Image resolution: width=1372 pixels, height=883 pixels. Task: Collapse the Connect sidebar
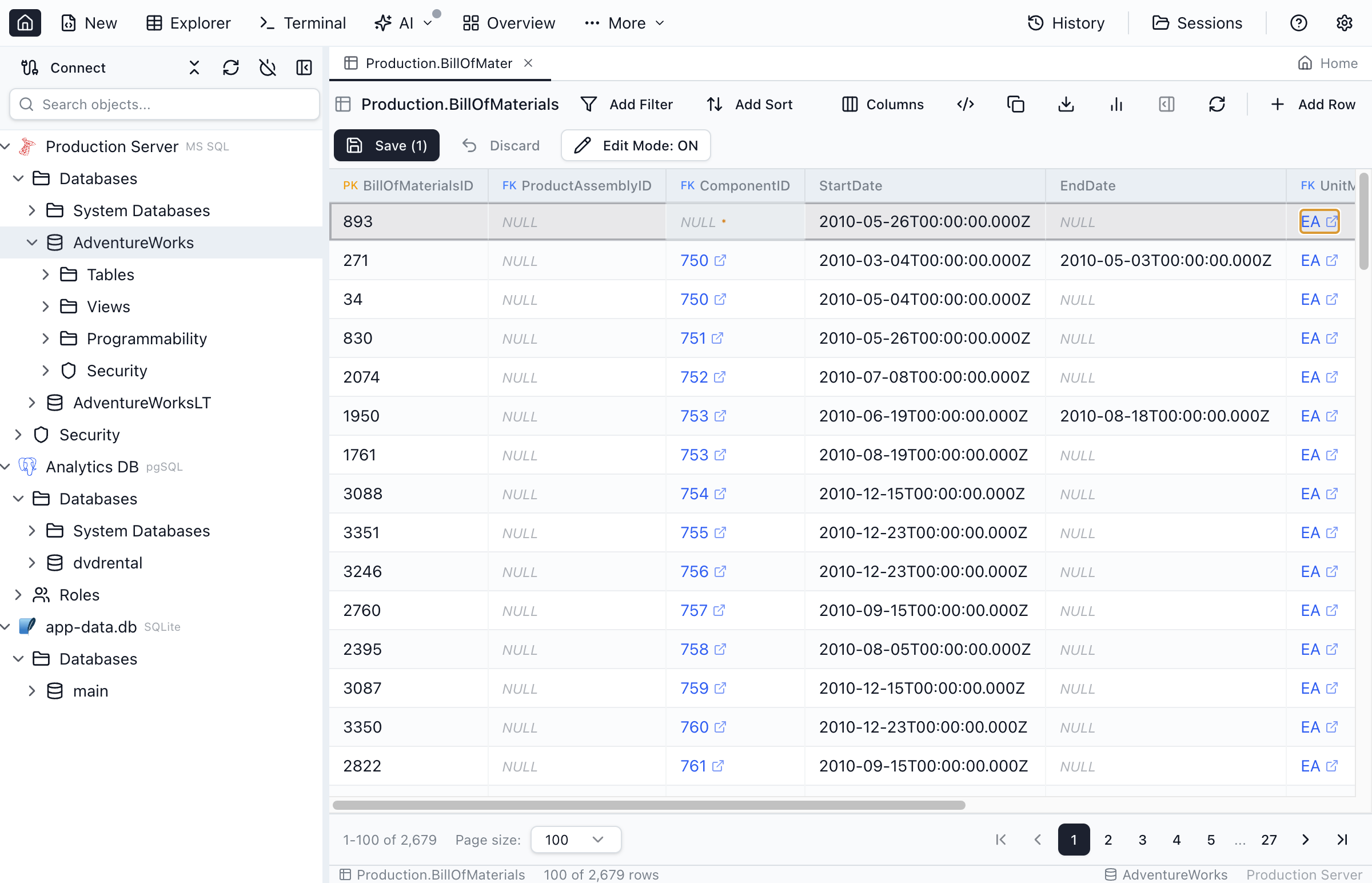[x=304, y=67]
